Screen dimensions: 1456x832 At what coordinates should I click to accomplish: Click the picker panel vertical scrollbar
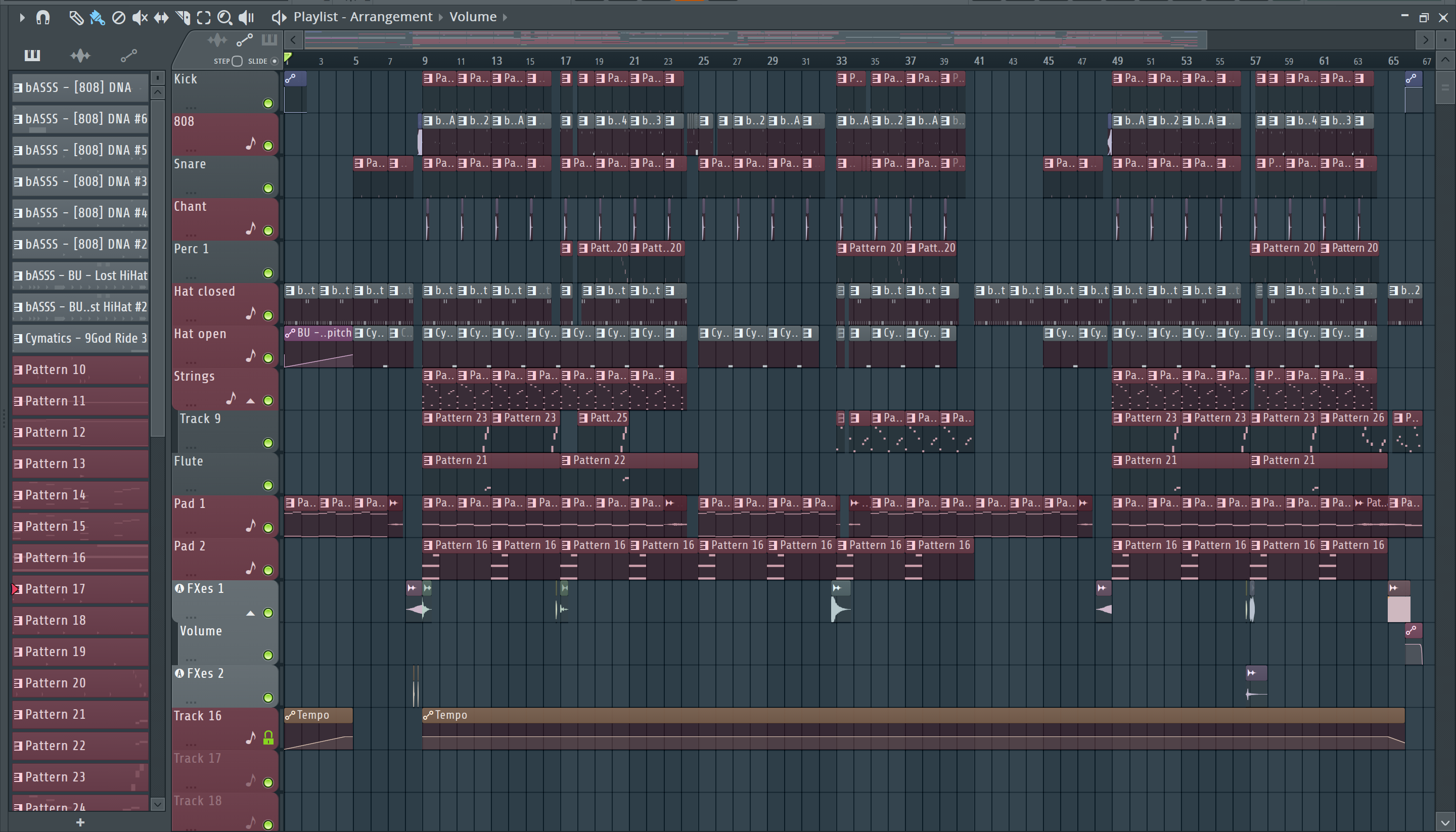tap(158, 268)
